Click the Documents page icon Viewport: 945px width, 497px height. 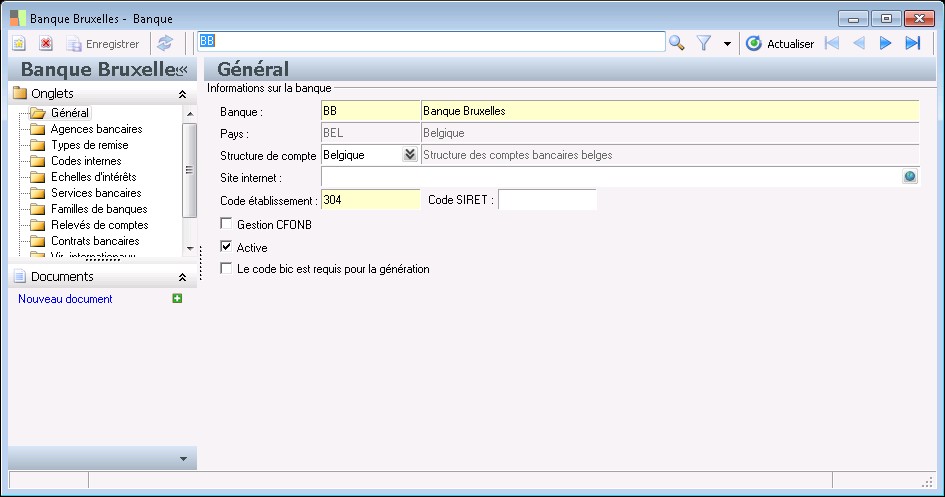(20, 276)
